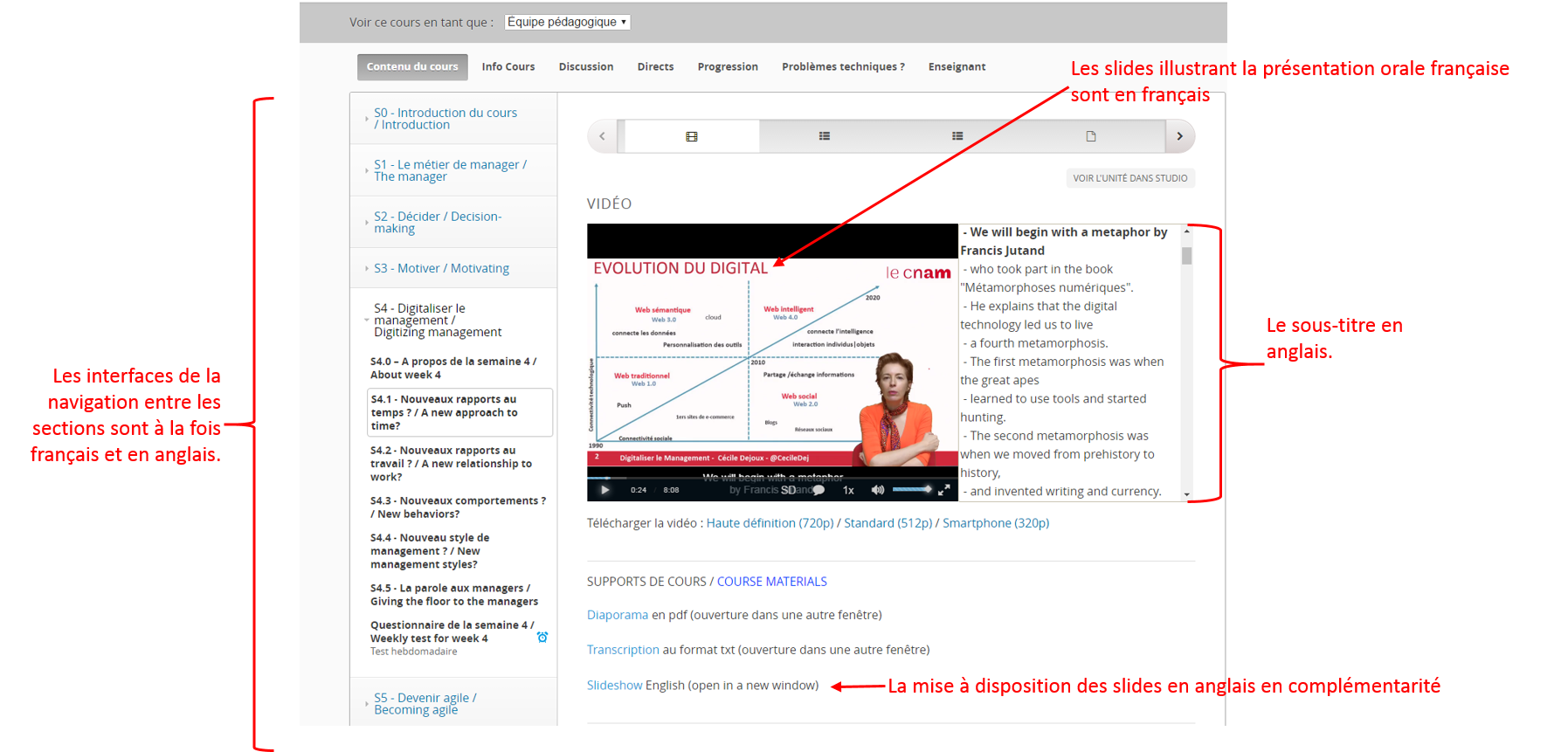This screenshot has width=1568, height=752.
Task: Open Questionnaire de la semaine 4
Action: click(452, 631)
